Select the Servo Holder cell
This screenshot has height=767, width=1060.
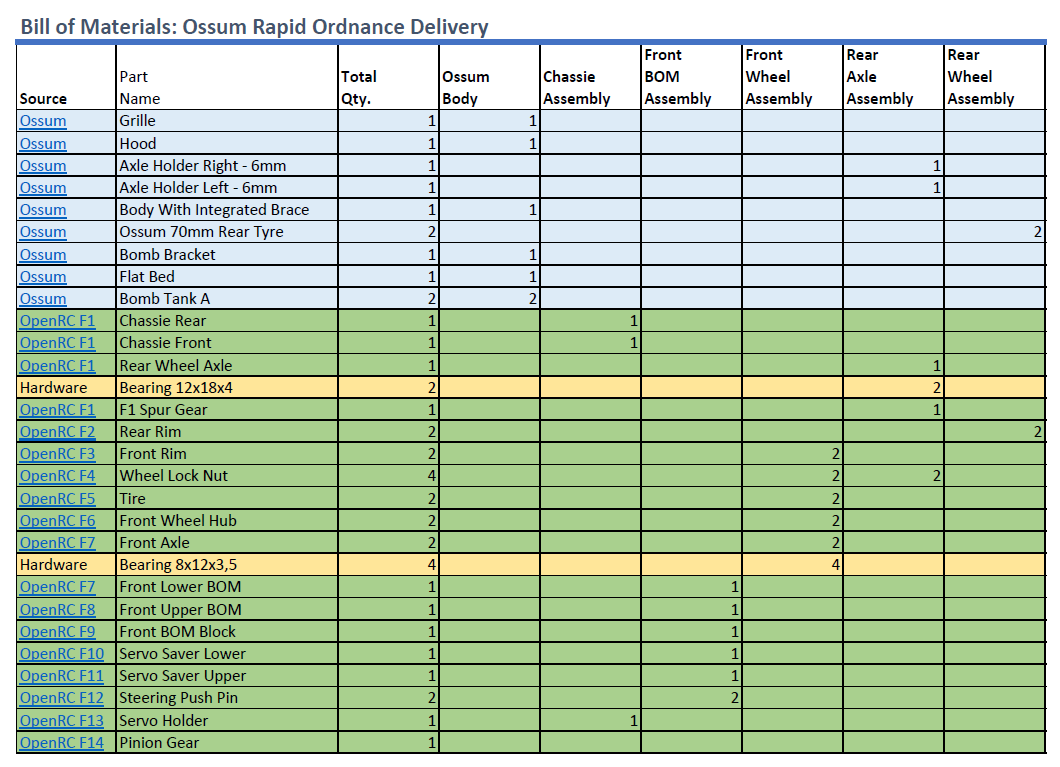tap(226, 721)
